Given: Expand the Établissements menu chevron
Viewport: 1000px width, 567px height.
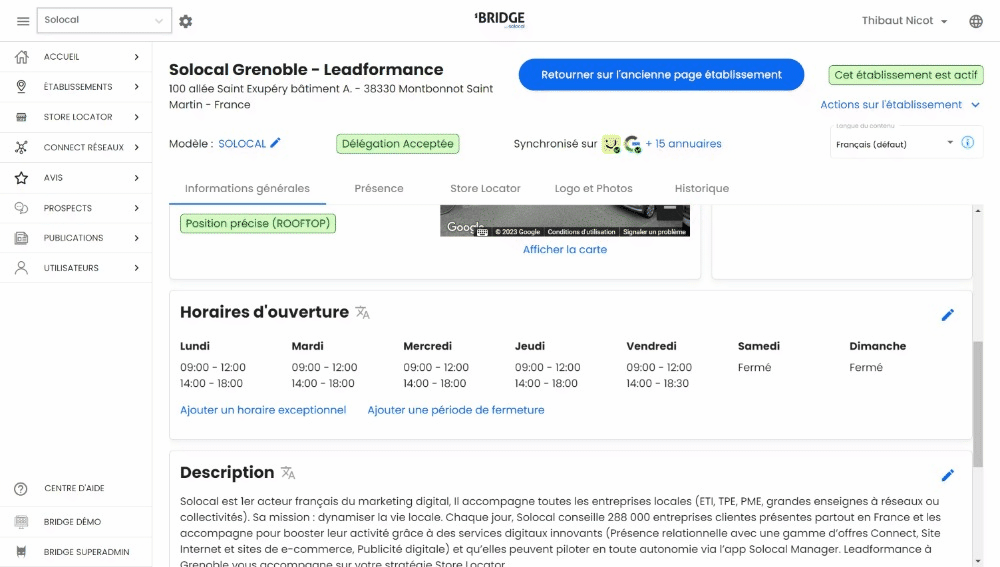Looking at the screenshot, I should coord(136,87).
